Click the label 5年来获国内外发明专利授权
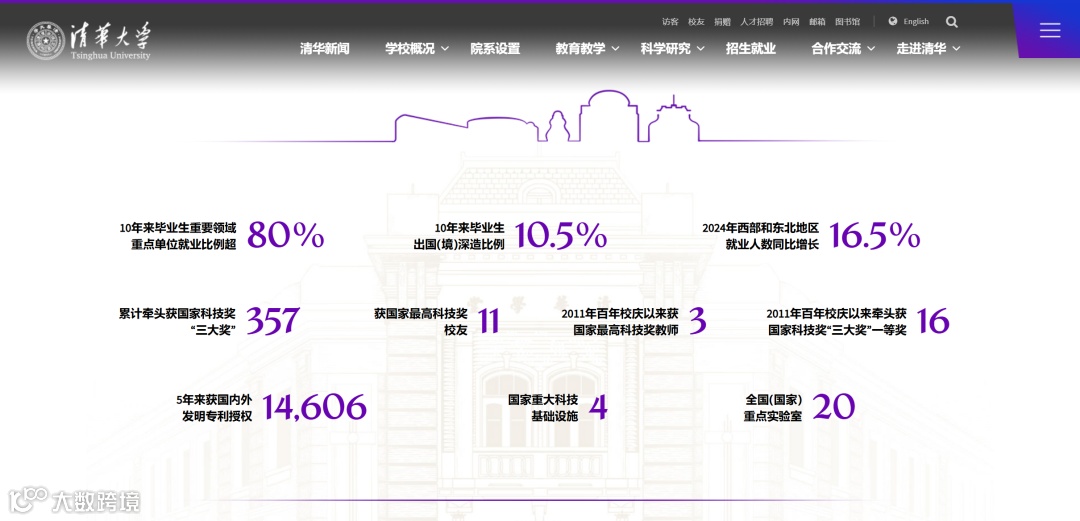The height and width of the screenshot is (521, 1080). pyautogui.click(x=214, y=407)
